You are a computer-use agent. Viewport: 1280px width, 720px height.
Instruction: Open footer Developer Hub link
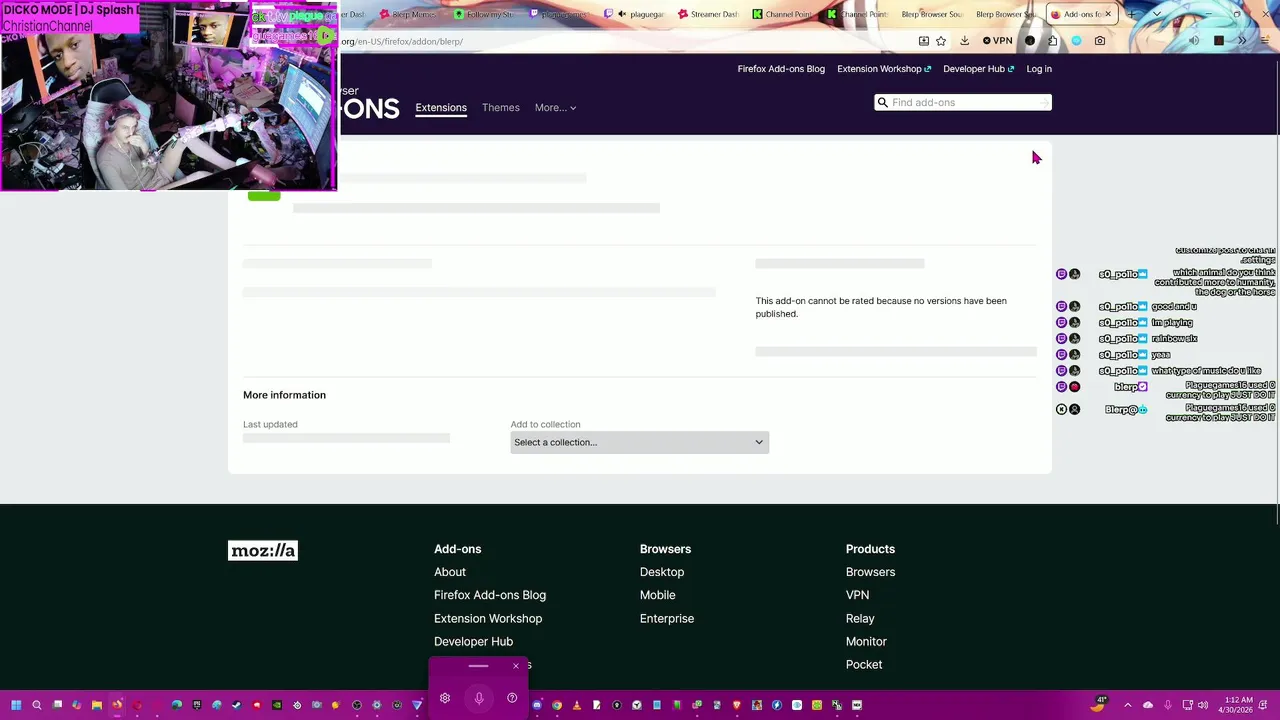pyautogui.click(x=473, y=641)
